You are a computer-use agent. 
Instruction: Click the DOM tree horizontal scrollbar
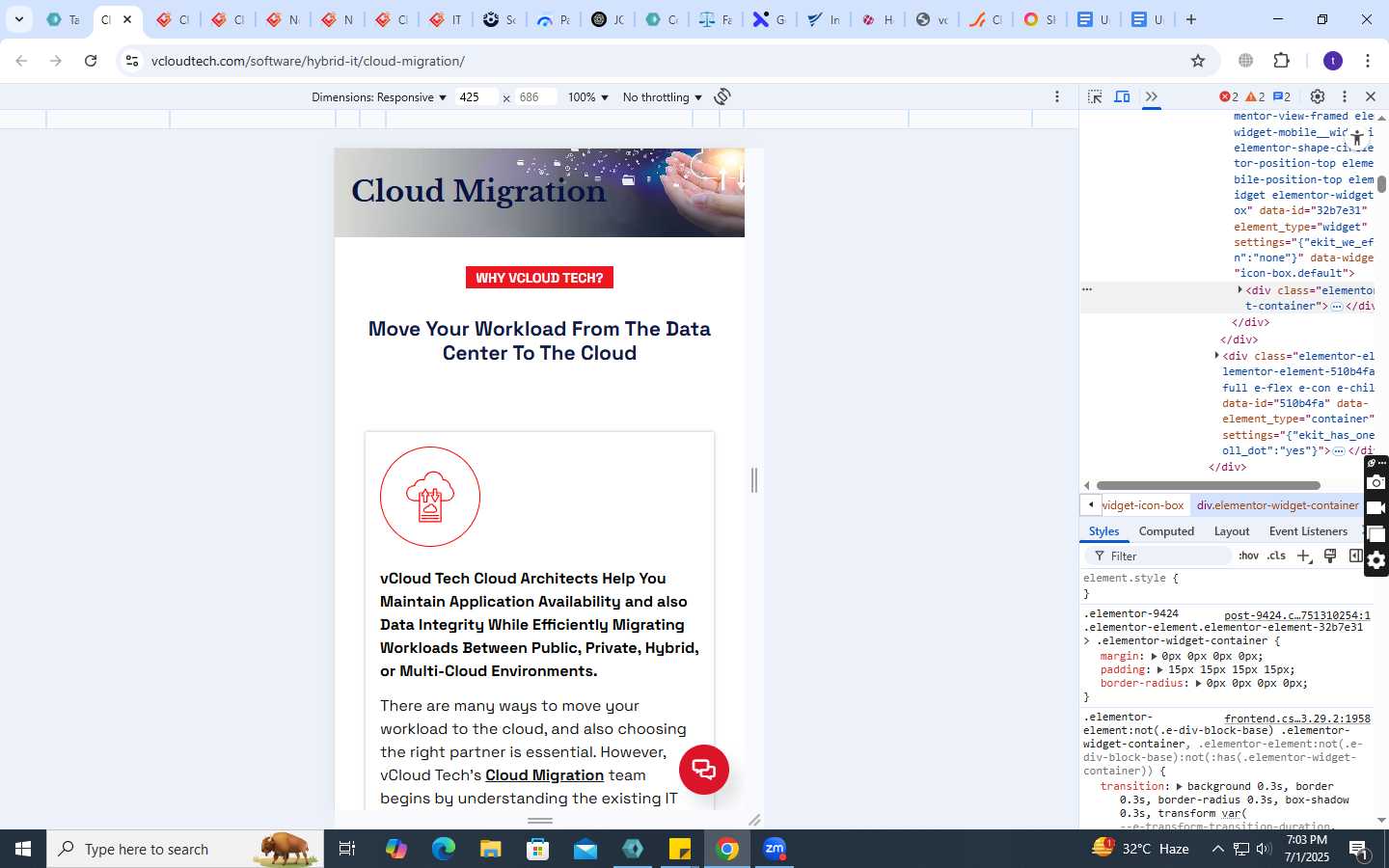1208,486
